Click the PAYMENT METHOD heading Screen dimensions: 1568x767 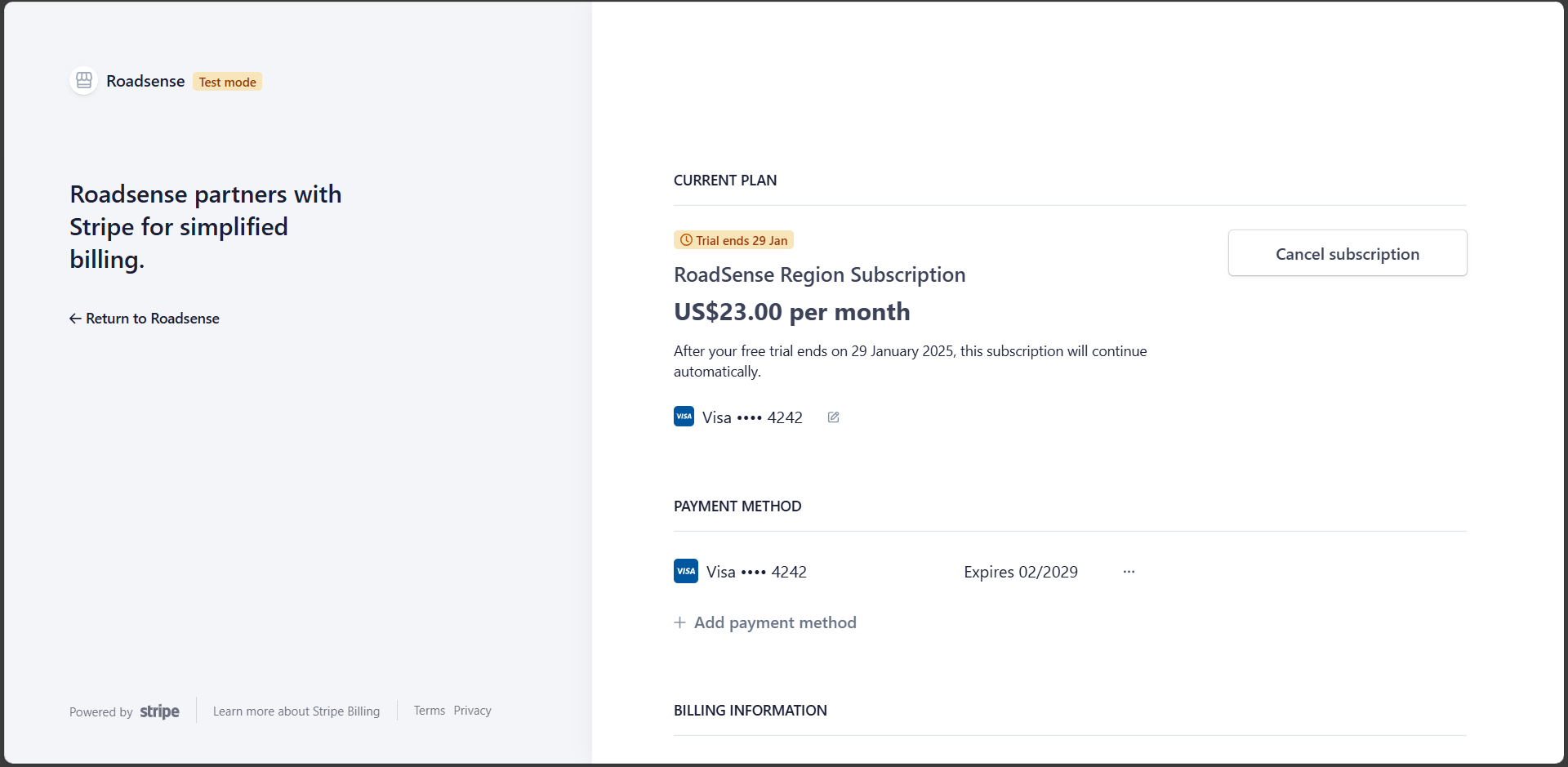[737, 506]
